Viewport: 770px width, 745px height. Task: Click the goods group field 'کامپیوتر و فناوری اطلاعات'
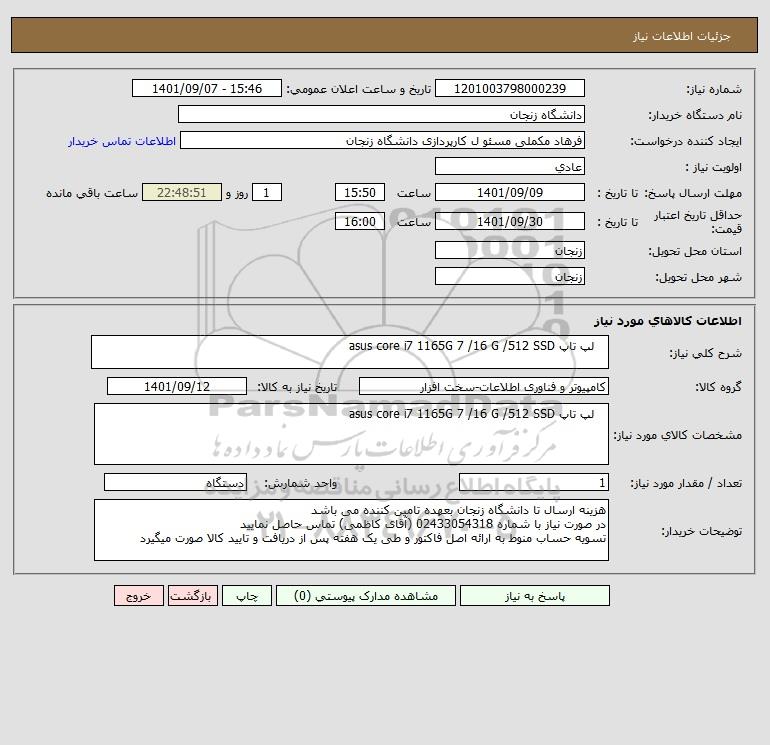[x=484, y=386]
